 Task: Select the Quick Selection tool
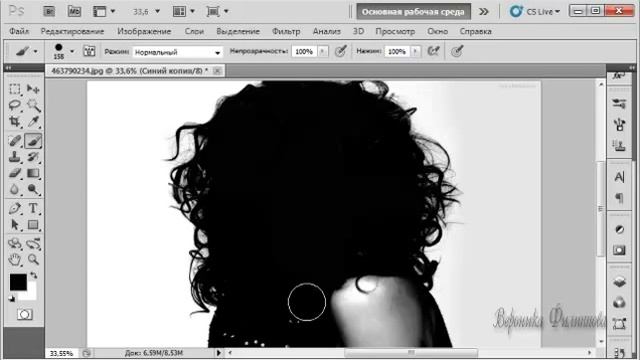click(33, 105)
